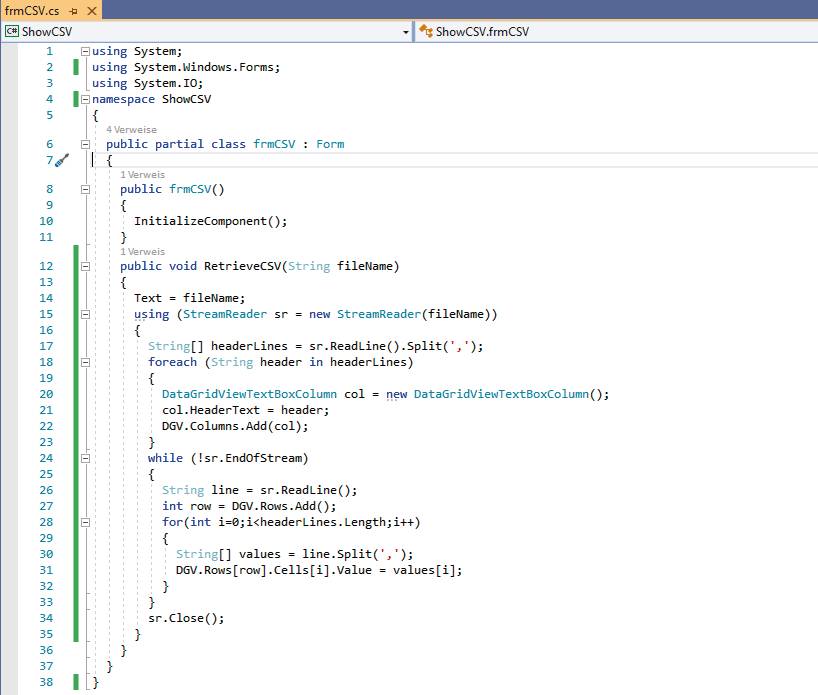818x695 pixels.
Task: Collapse the using directives block at line 1
Action: point(85,51)
